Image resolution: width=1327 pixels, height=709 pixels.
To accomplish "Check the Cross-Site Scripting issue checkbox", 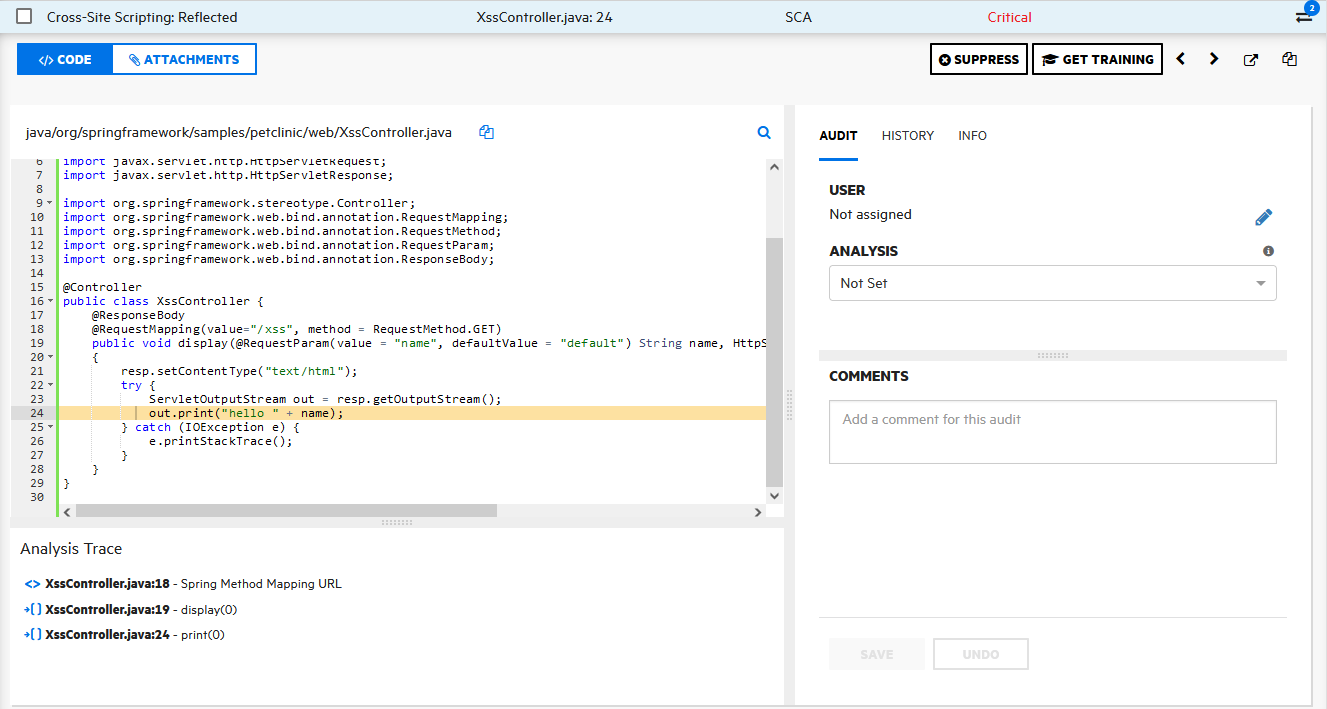I will tap(24, 17).
